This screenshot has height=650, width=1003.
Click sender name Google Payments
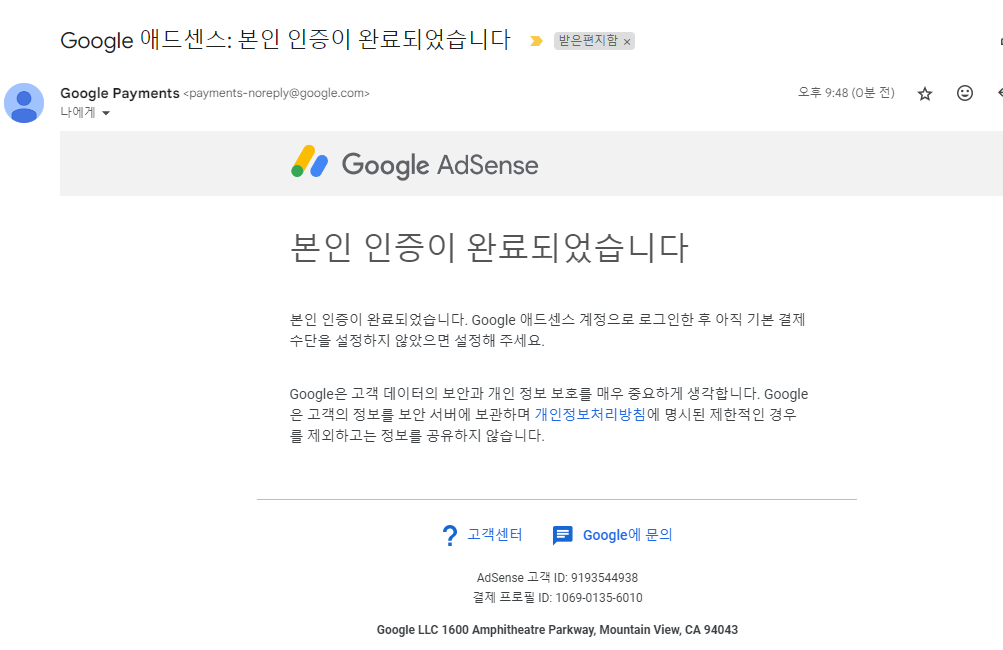(120, 93)
